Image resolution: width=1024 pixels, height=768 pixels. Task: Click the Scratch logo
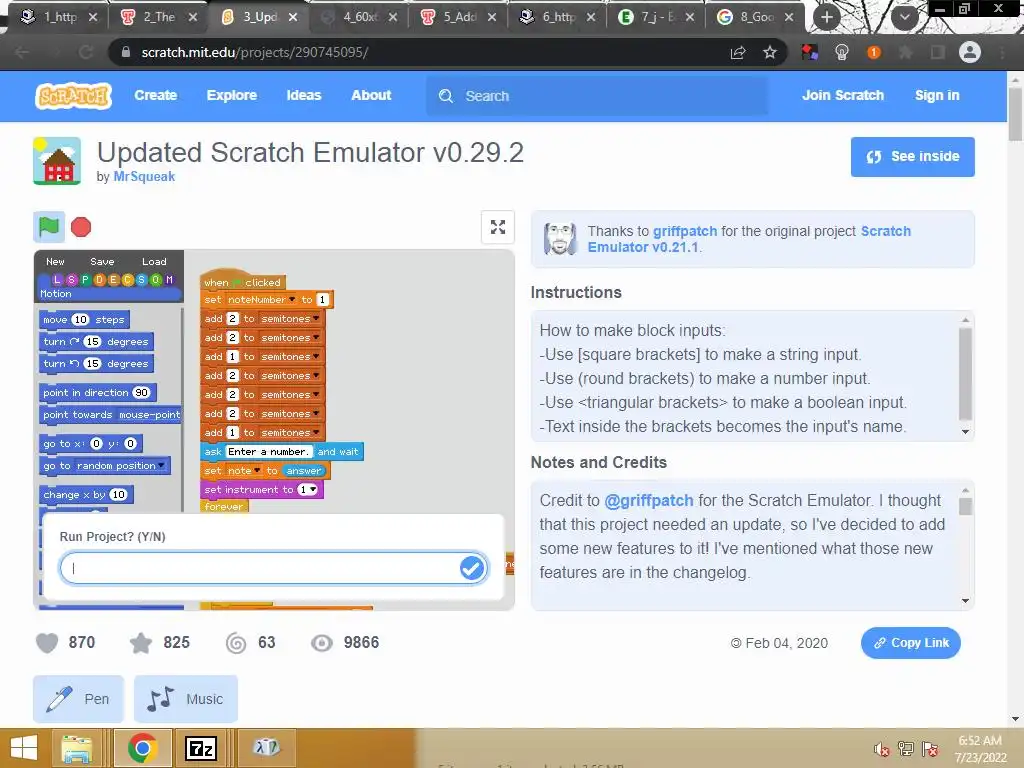pyautogui.click(x=74, y=96)
